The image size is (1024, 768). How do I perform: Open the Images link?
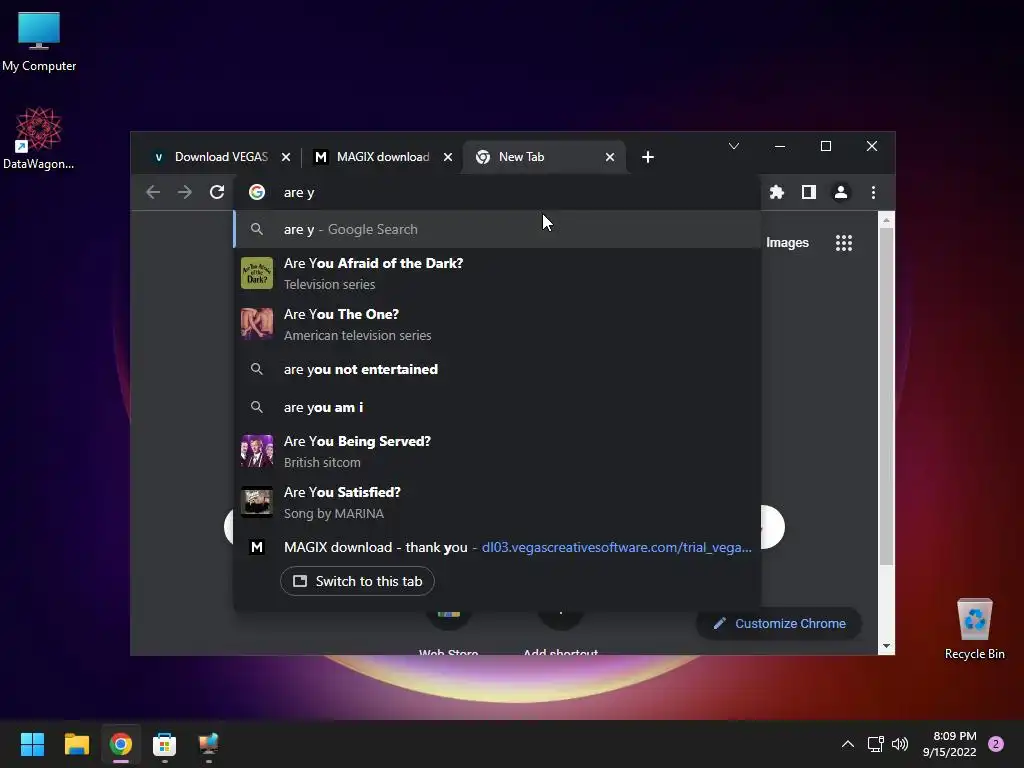coord(787,243)
